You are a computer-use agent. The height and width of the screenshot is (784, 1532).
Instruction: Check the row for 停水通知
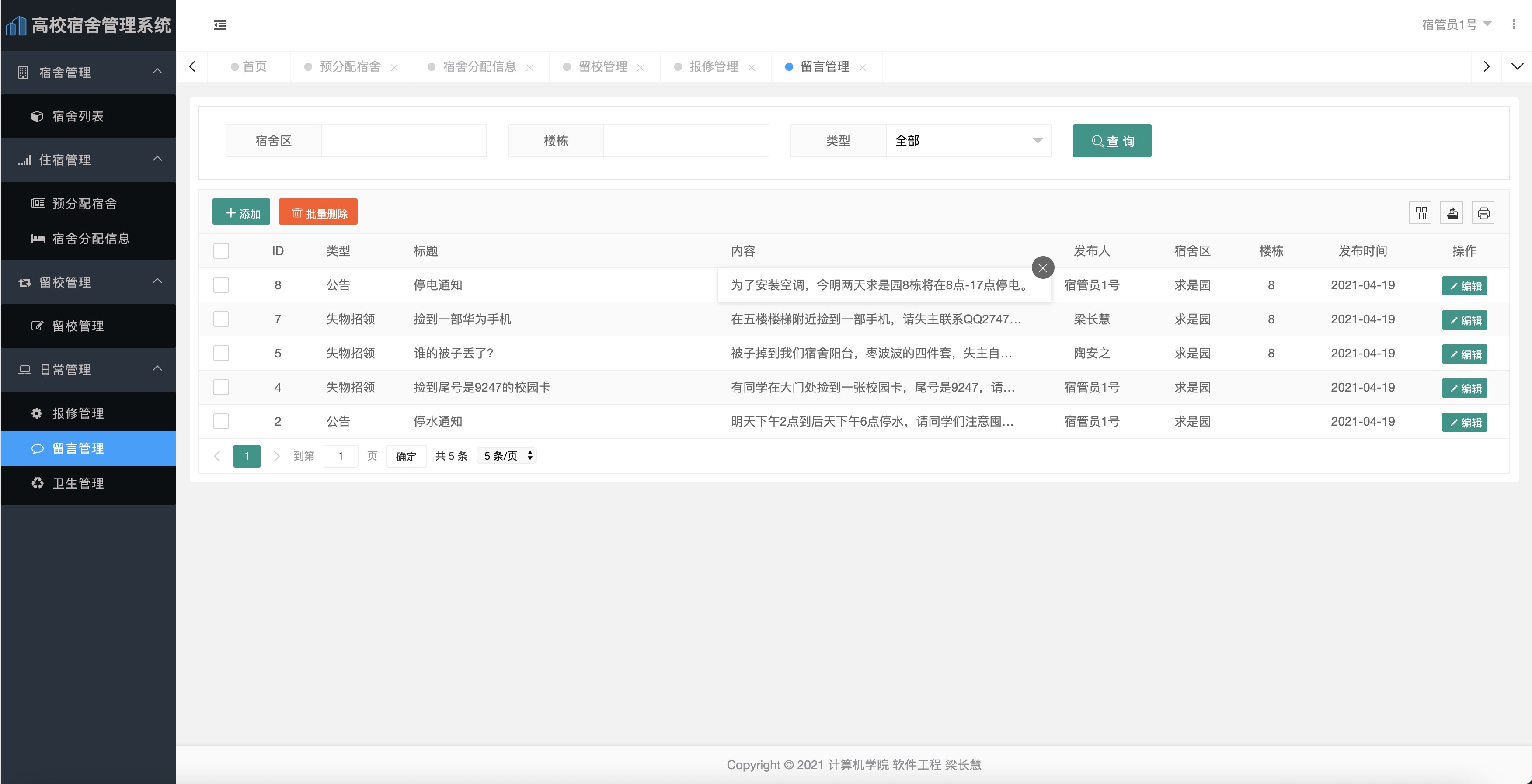point(221,421)
